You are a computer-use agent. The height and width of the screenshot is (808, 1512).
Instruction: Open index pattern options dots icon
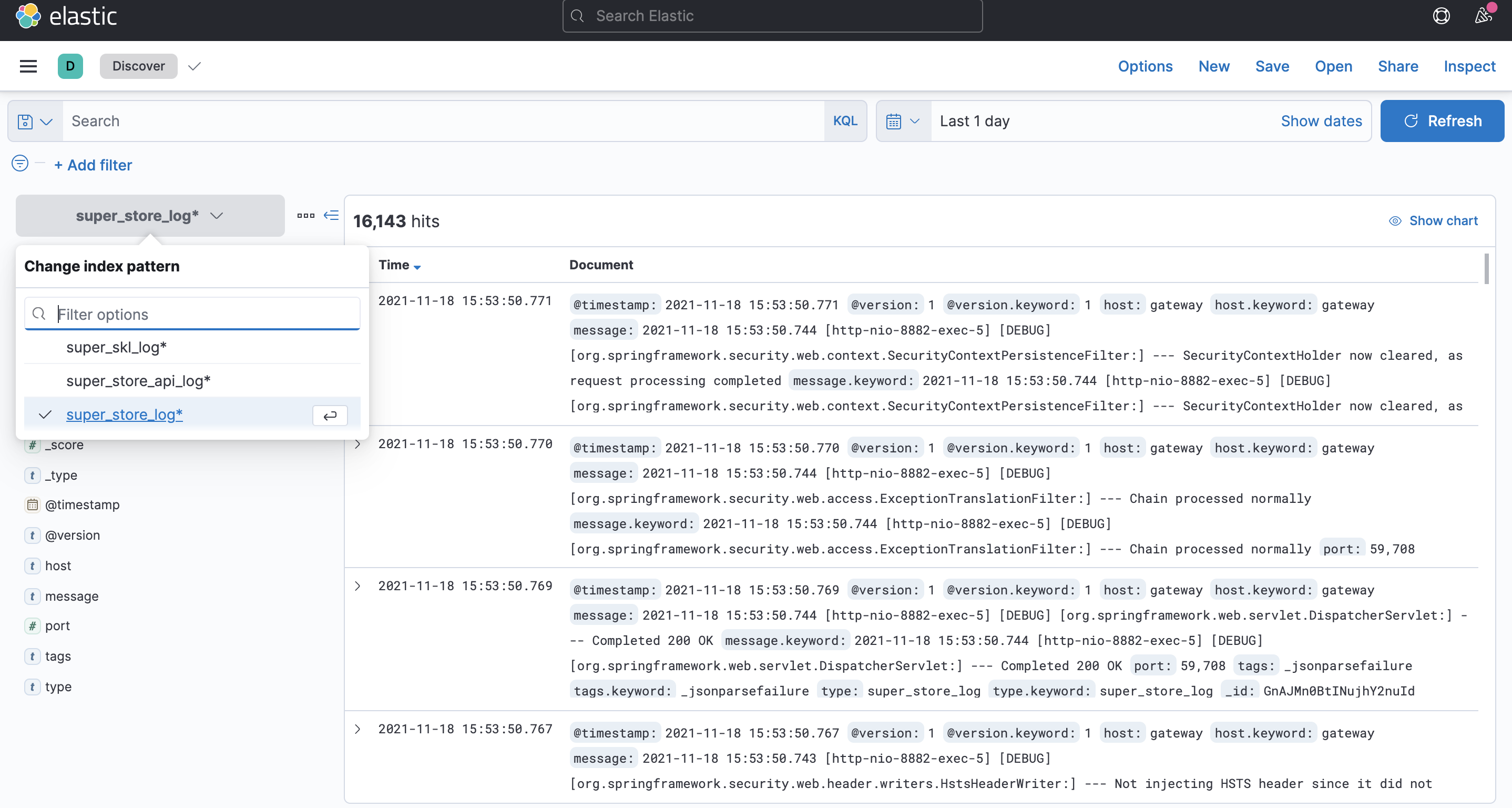[x=306, y=216]
